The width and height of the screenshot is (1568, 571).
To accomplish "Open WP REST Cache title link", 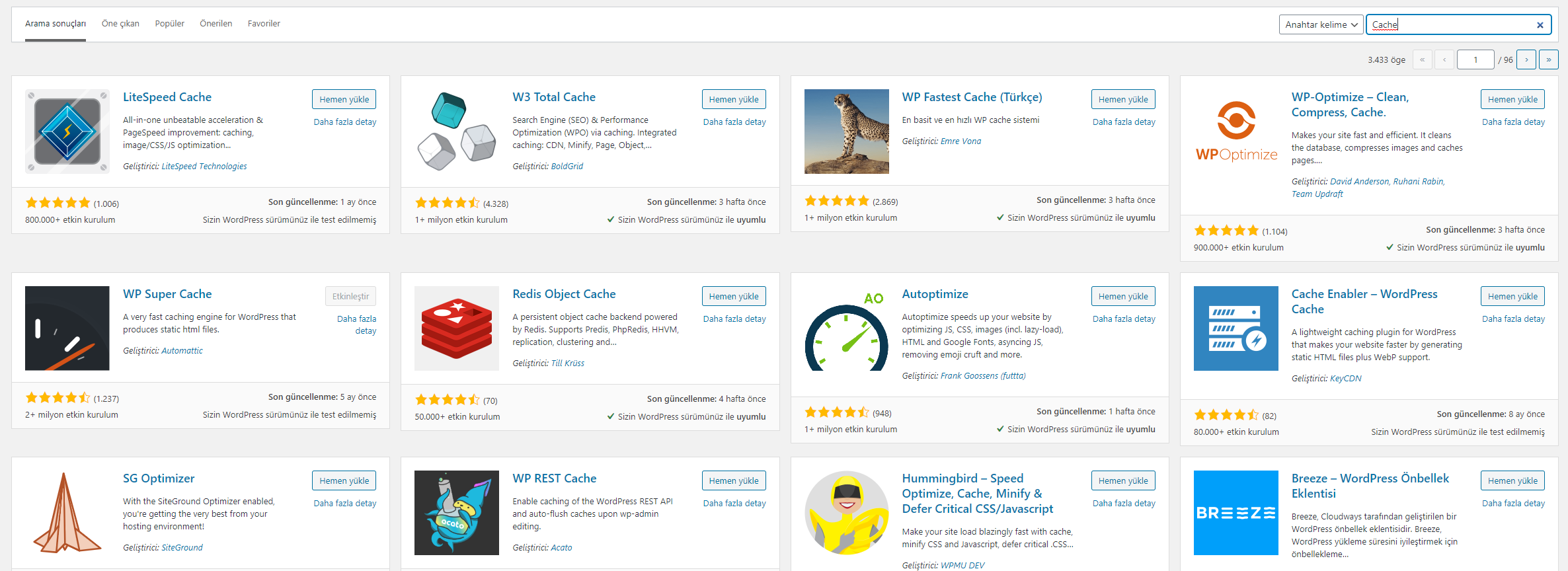I will pos(555,478).
